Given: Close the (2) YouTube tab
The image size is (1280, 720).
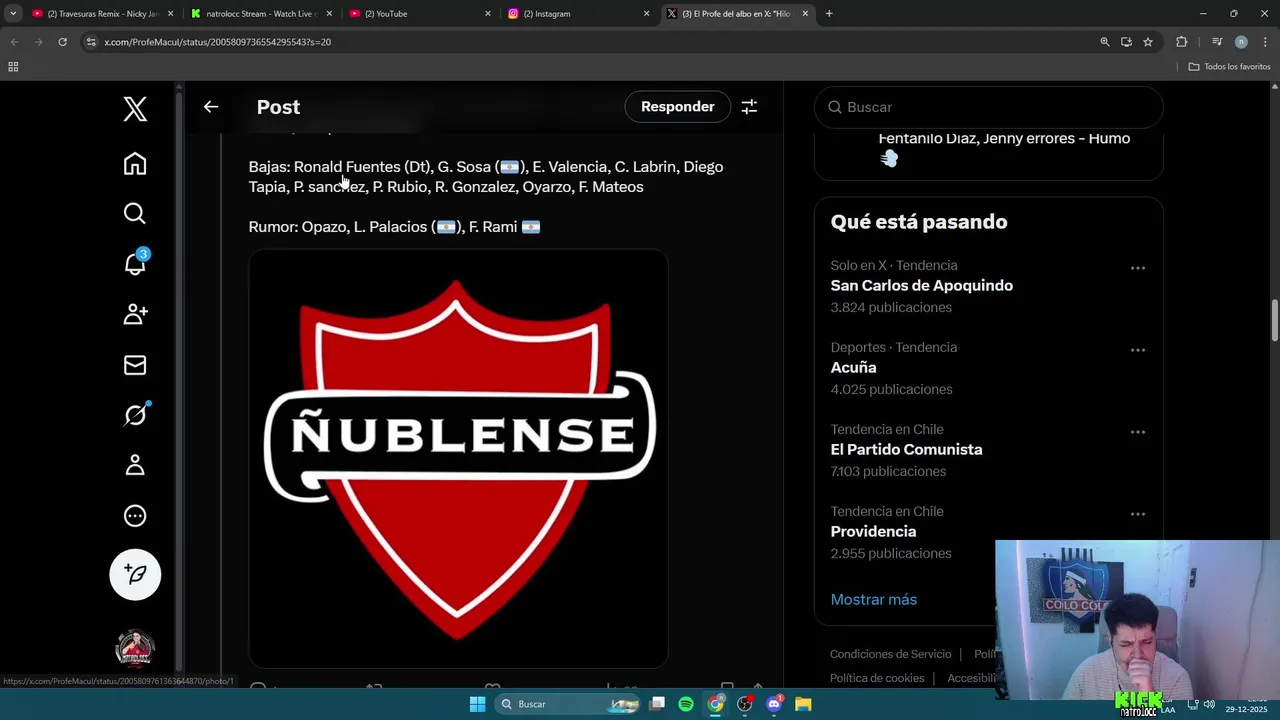Looking at the screenshot, I should pos(488,14).
